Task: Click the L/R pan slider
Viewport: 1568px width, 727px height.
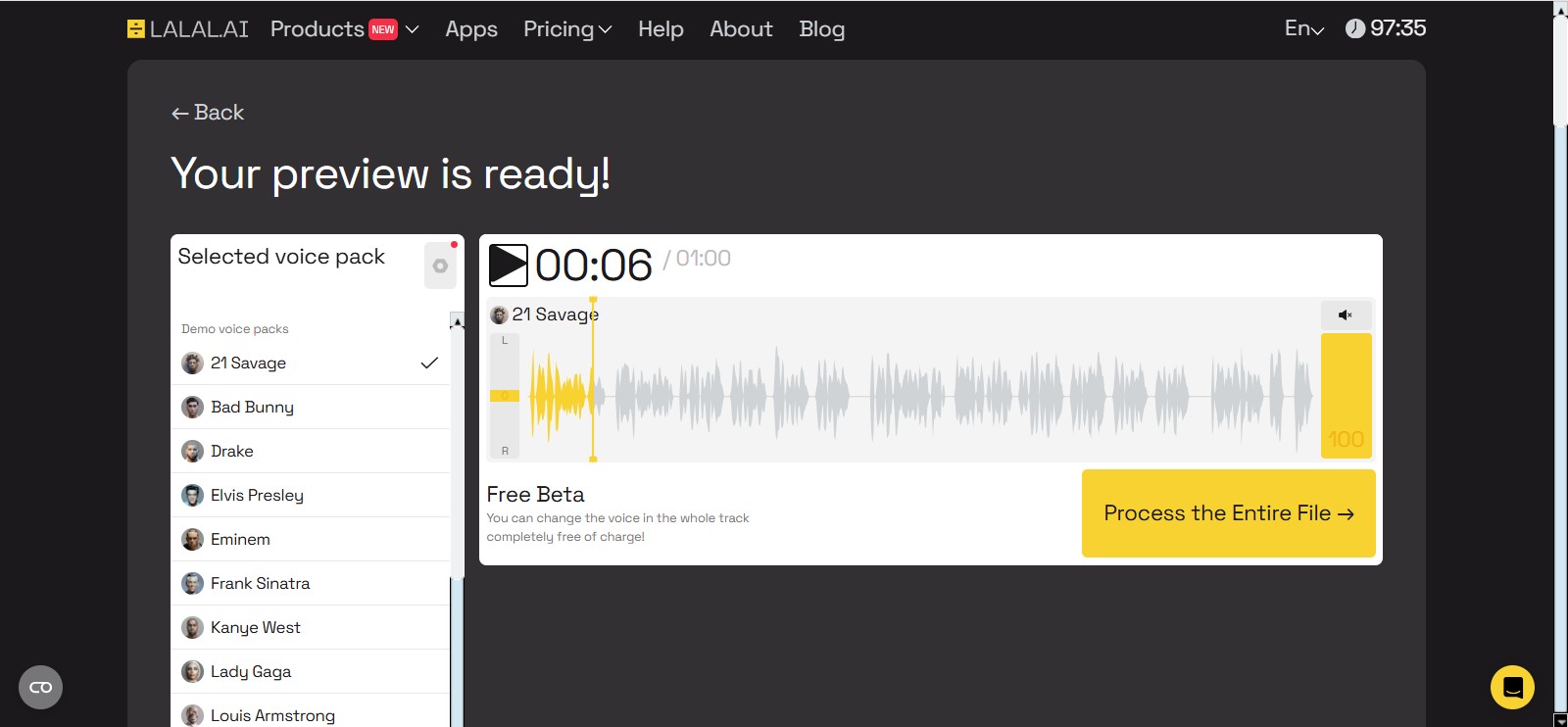Action: click(x=505, y=396)
